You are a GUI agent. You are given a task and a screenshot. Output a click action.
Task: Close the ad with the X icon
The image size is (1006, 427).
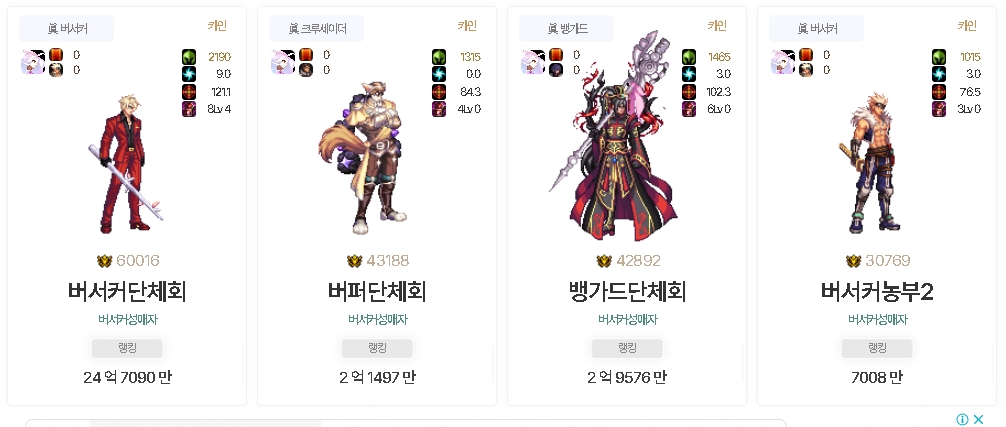(978, 419)
